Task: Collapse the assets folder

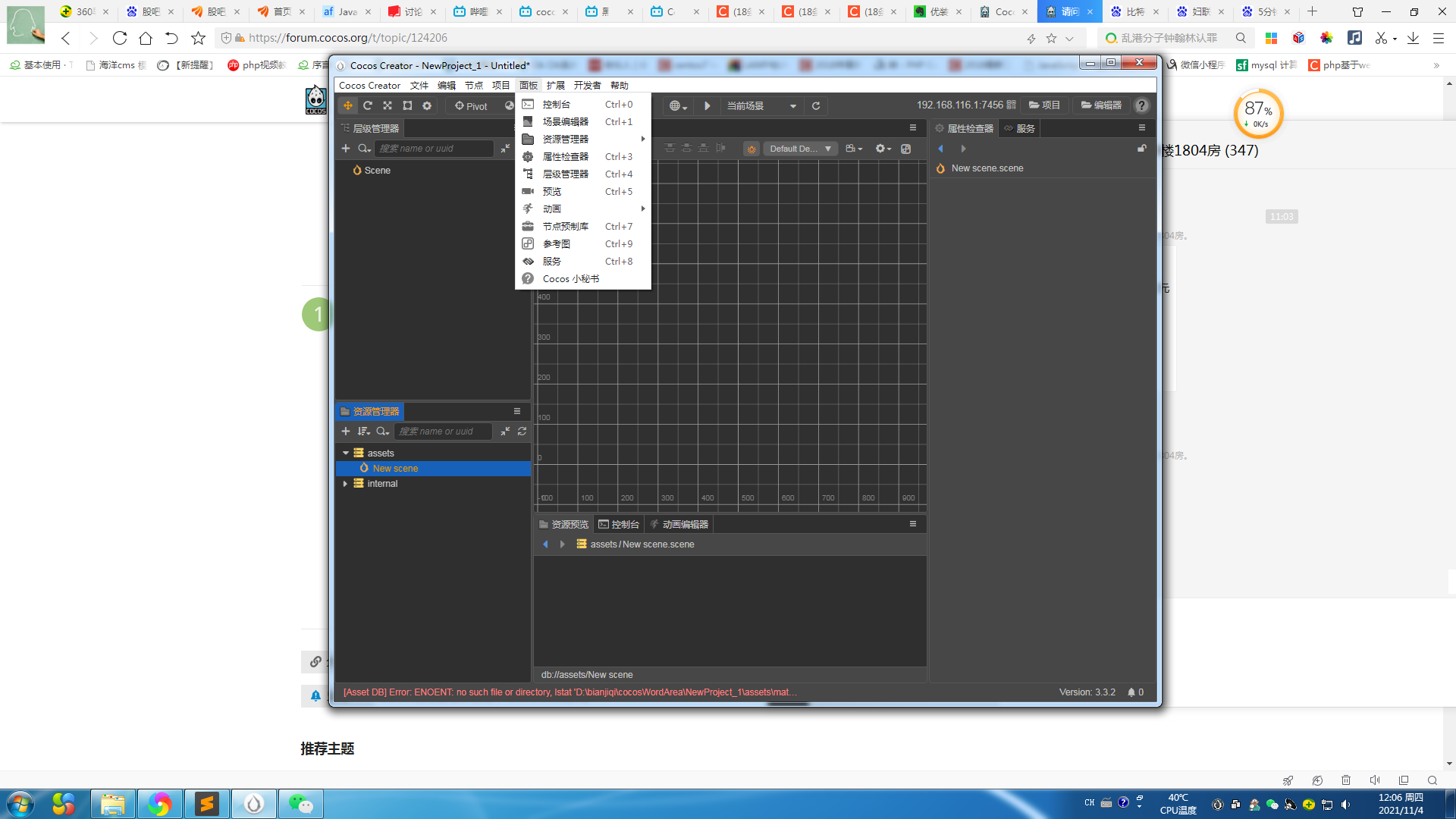Action: click(346, 453)
